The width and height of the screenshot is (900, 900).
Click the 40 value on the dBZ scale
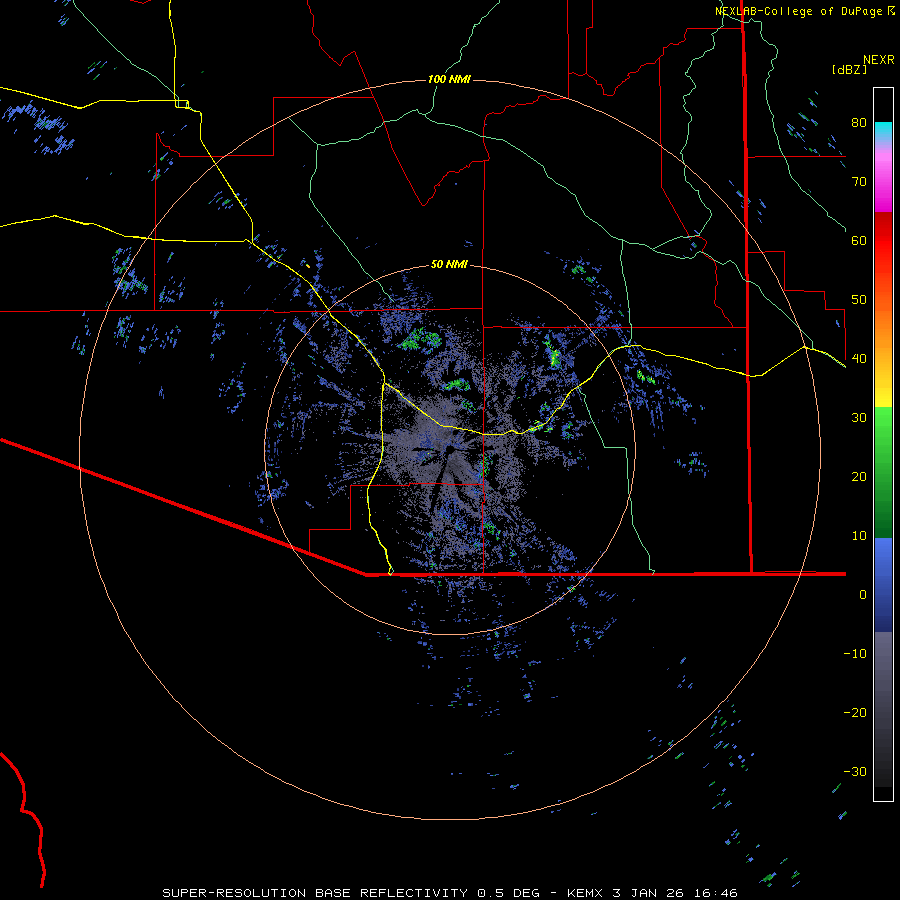(x=859, y=359)
